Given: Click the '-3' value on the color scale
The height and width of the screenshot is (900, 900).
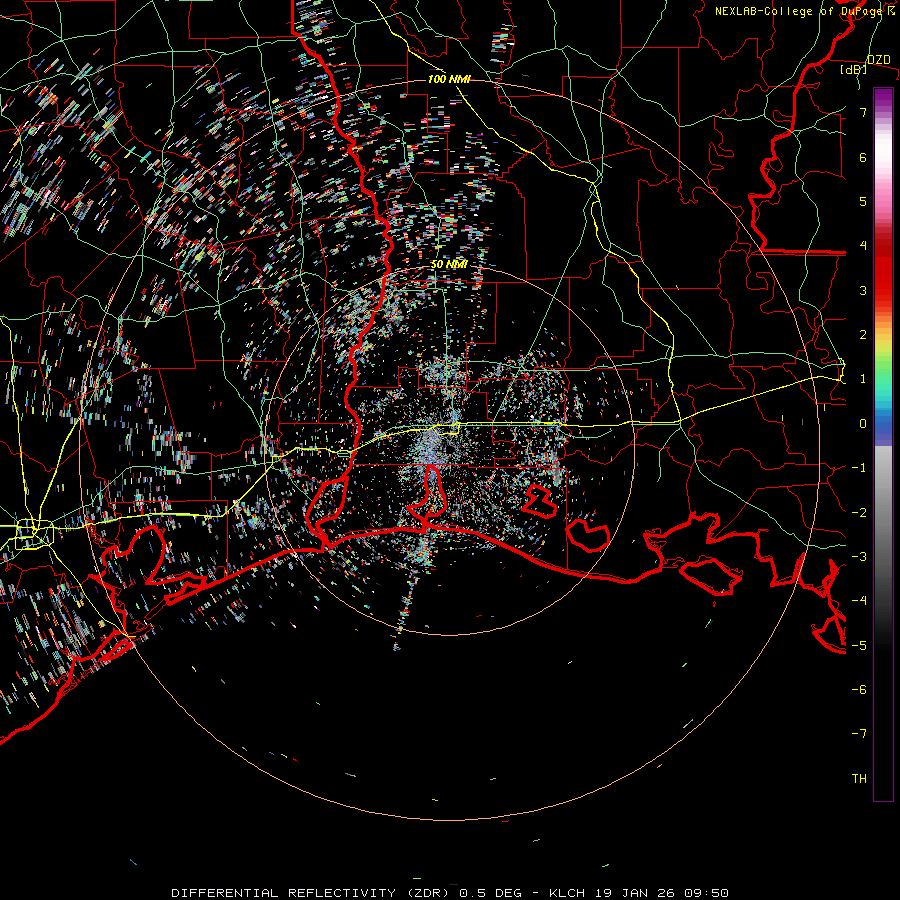Looking at the screenshot, I should pyautogui.click(x=859, y=556).
